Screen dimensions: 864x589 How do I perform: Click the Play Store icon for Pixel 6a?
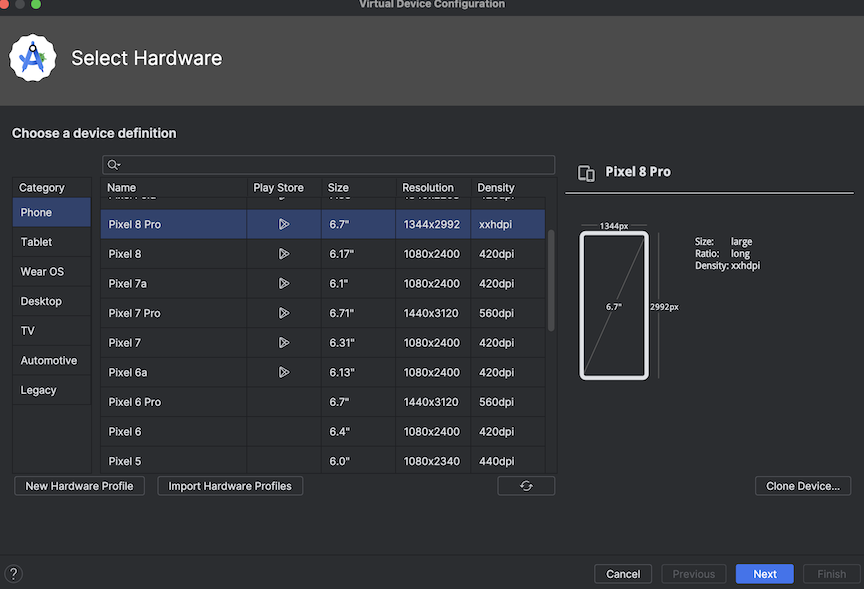(284, 372)
